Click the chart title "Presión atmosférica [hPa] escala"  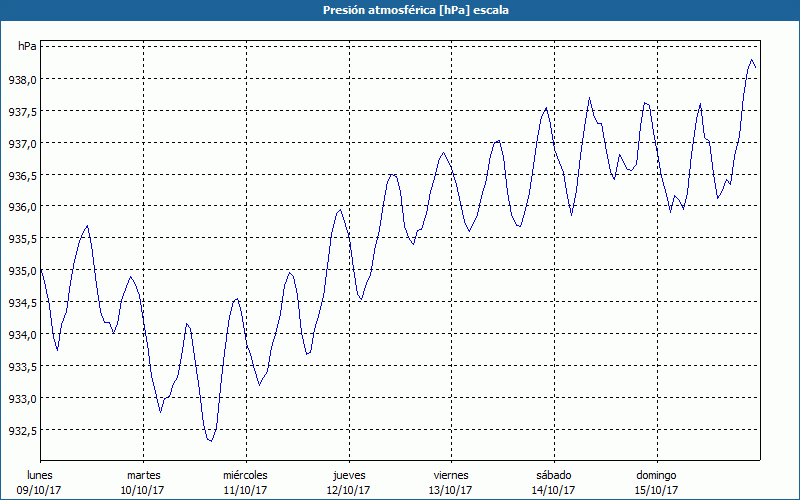(x=400, y=10)
